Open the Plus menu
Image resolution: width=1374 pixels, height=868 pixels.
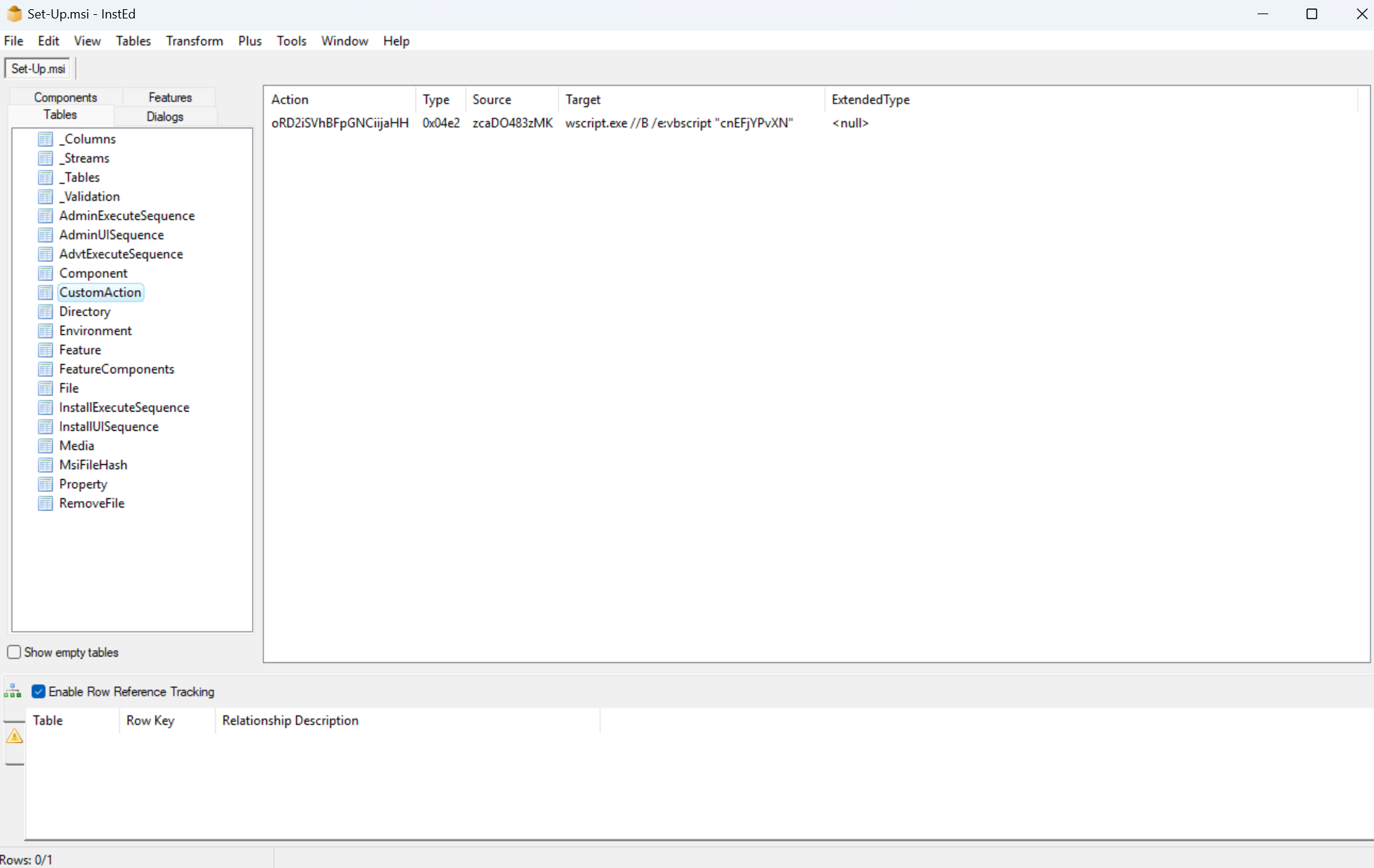[249, 41]
